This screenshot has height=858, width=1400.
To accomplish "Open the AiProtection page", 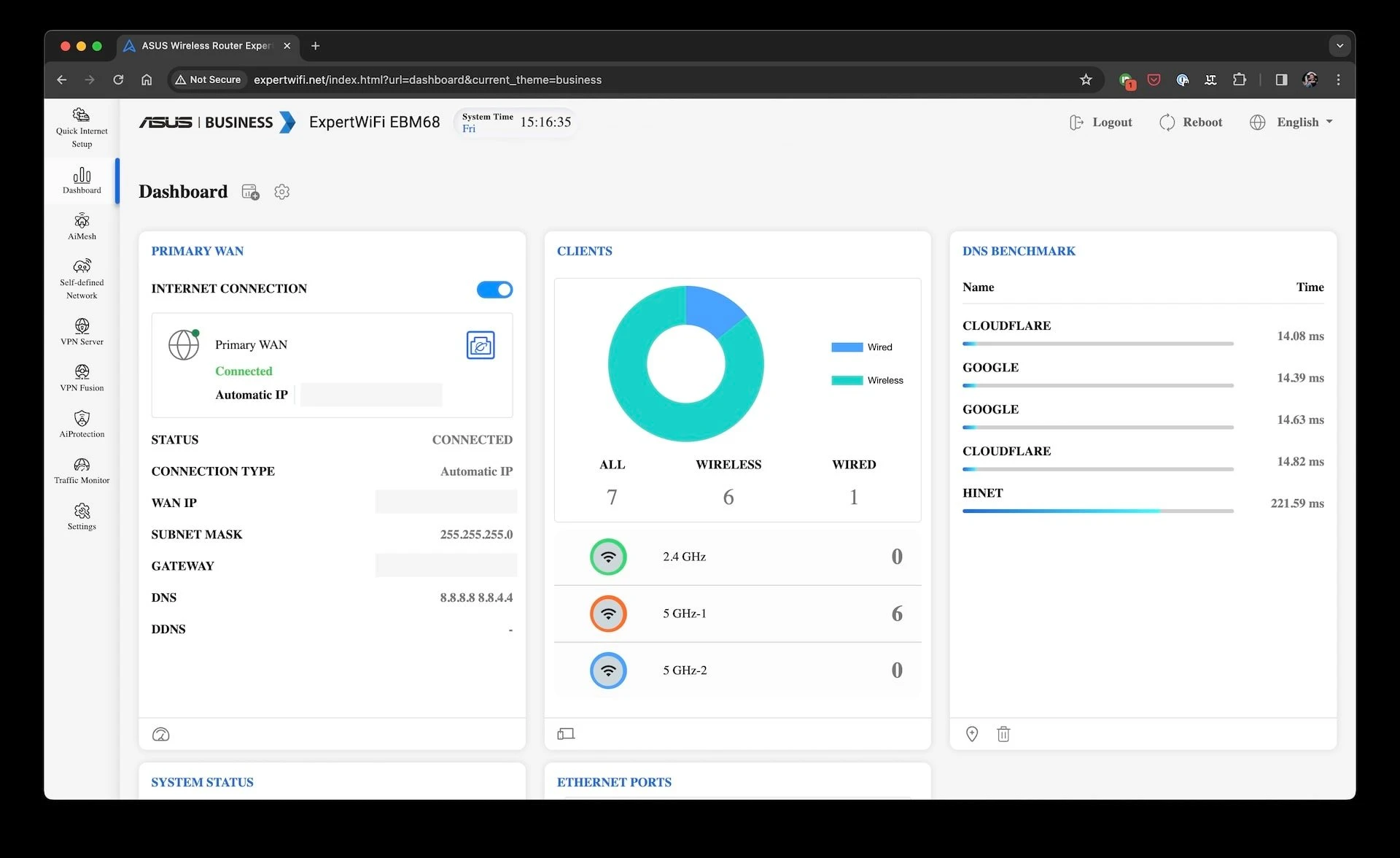I will pos(82,425).
